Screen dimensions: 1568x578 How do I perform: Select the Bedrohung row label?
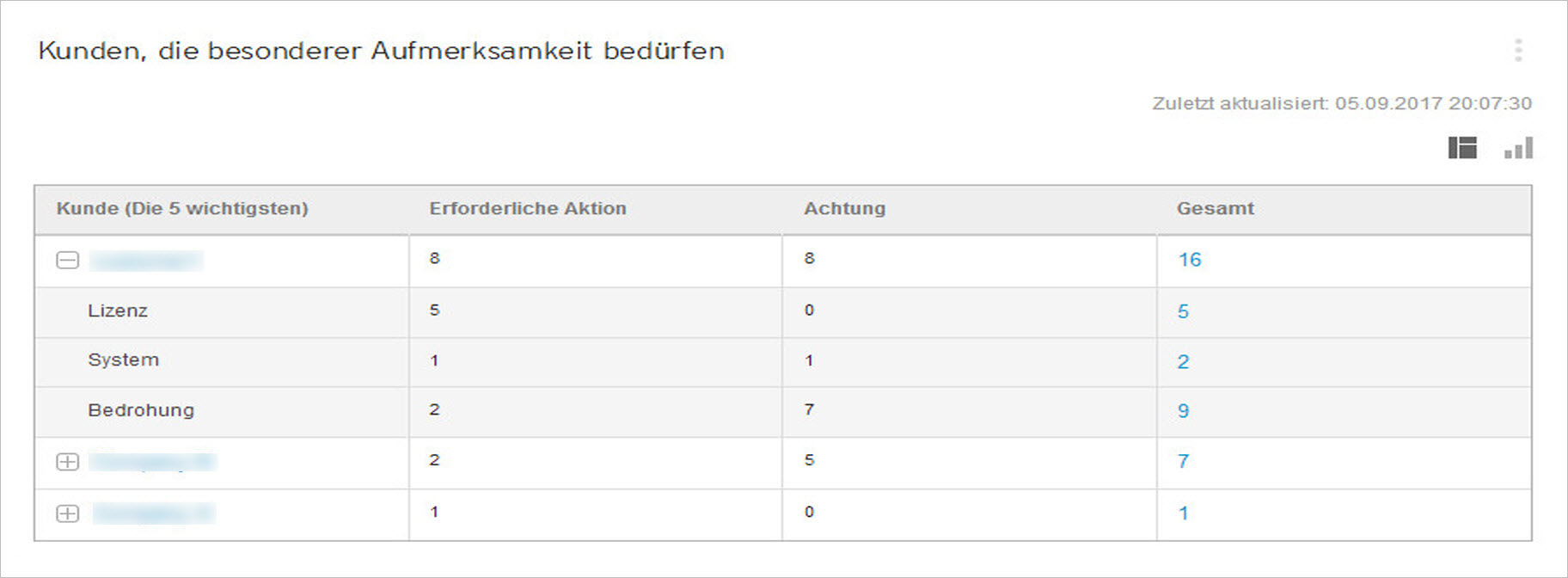pos(141,410)
